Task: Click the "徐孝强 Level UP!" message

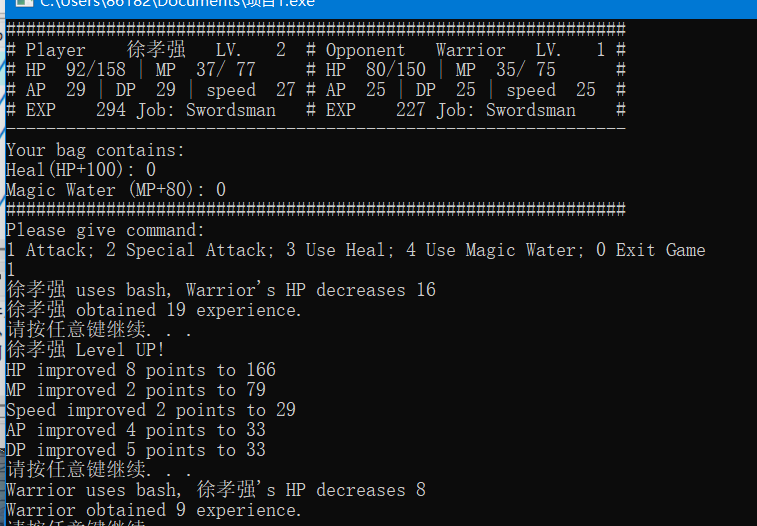Action: point(85,349)
